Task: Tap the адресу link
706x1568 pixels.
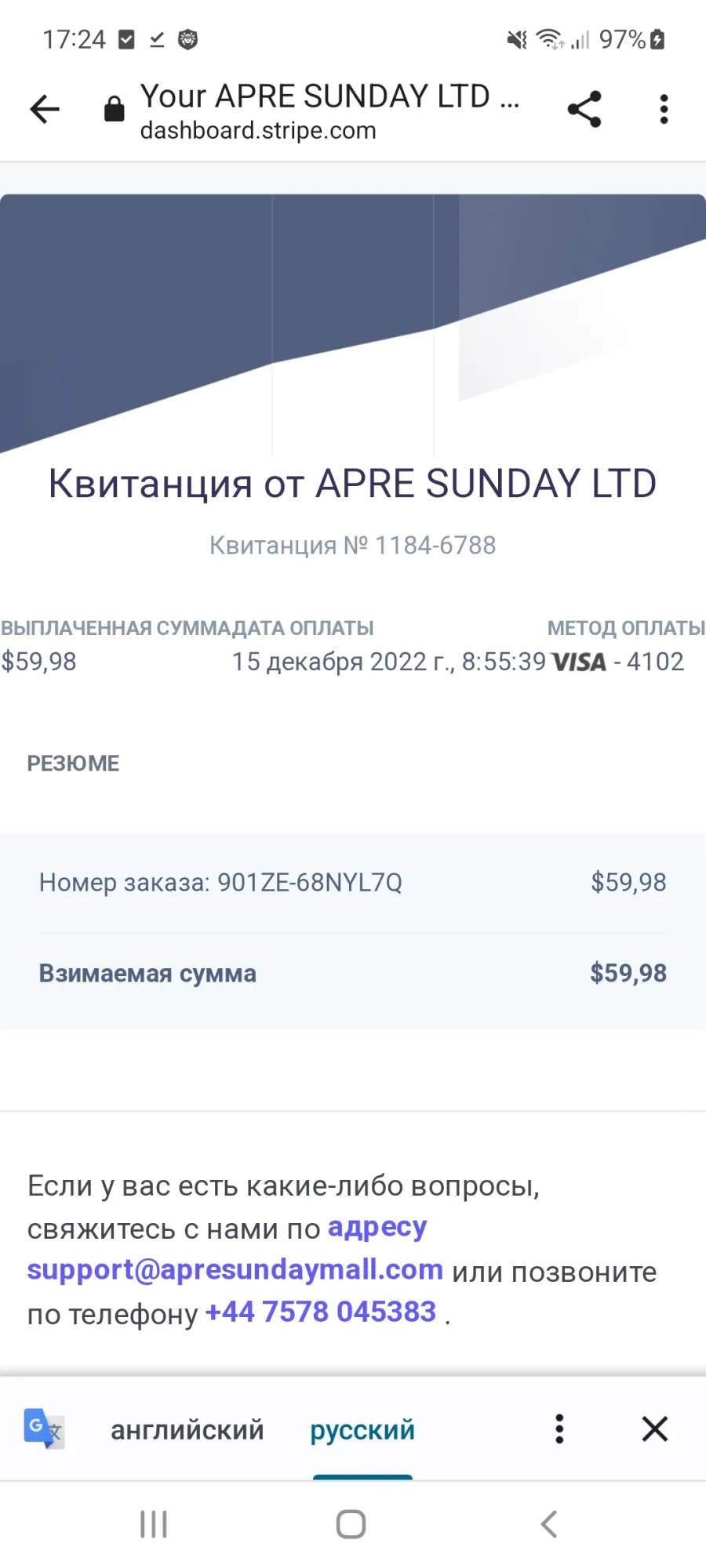Action: [377, 1228]
